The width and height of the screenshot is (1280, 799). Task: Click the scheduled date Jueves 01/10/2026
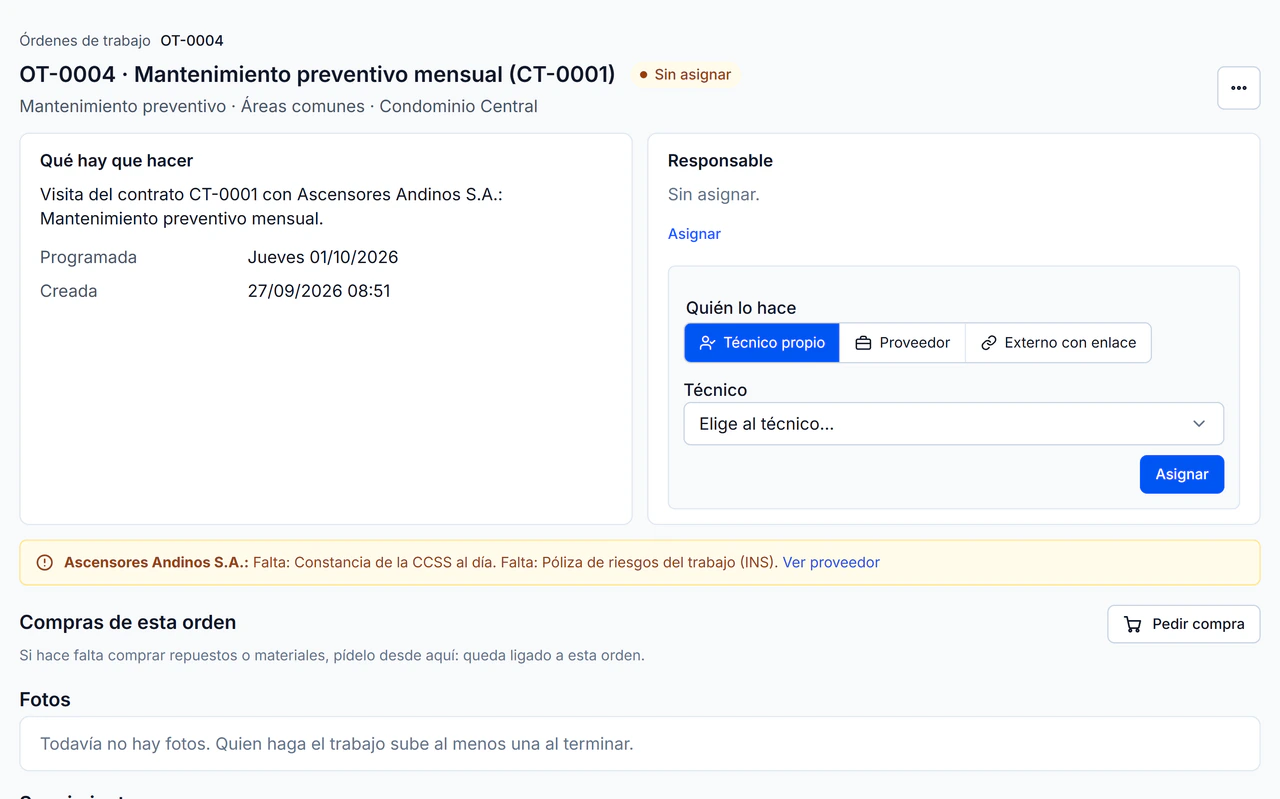click(x=323, y=257)
